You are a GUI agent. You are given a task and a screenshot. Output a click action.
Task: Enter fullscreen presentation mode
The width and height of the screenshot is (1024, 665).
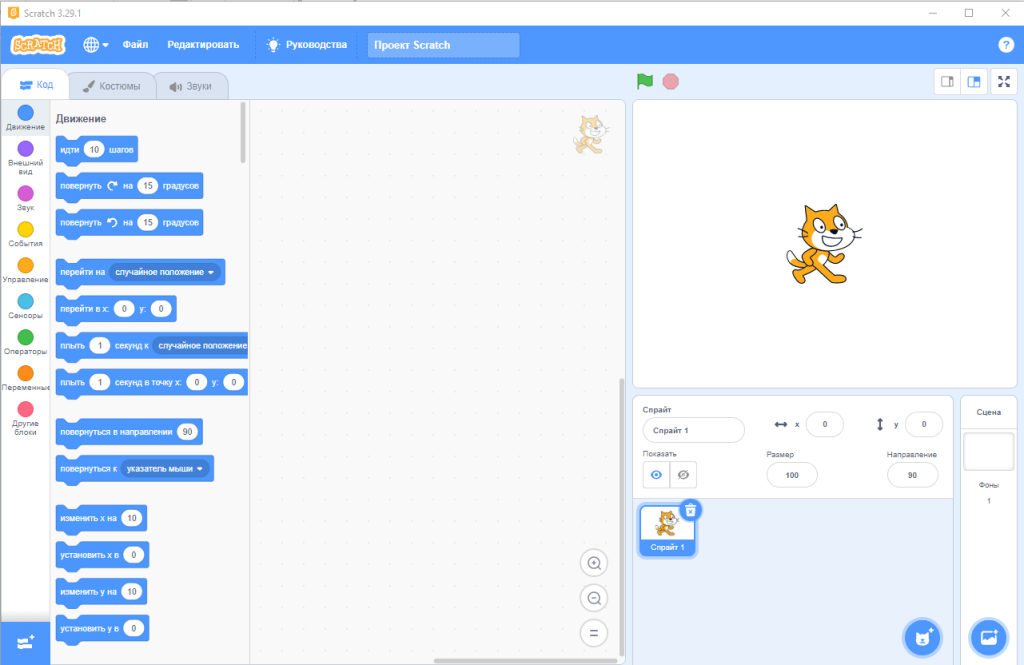[x=1004, y=81]
